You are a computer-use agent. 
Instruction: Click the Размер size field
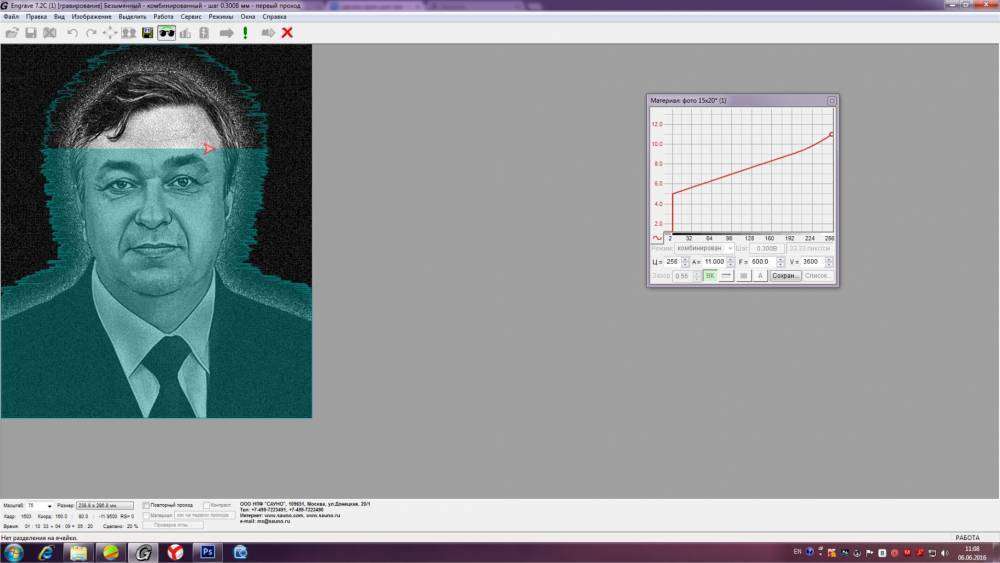[105, 506]
